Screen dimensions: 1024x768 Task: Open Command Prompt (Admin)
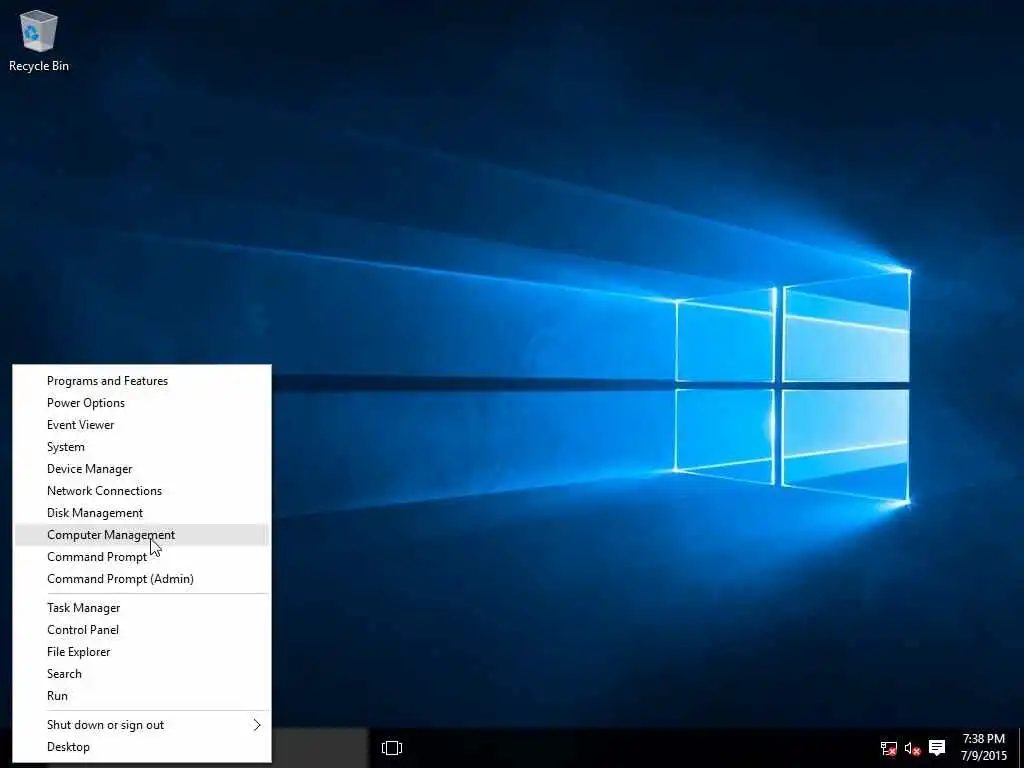142,579
